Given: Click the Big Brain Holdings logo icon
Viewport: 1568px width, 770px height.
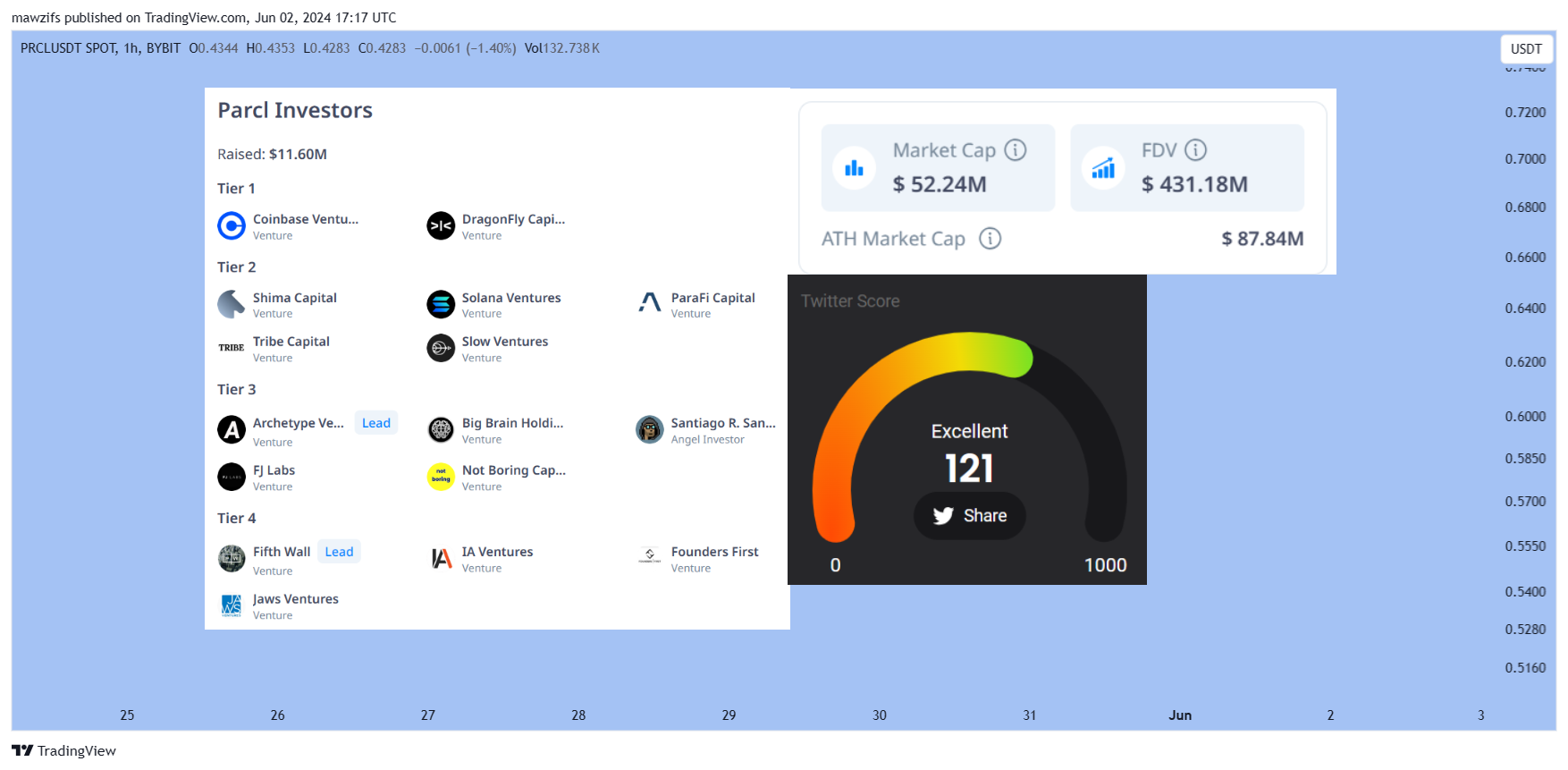Looking at the screenshot, I should point(441,430).
